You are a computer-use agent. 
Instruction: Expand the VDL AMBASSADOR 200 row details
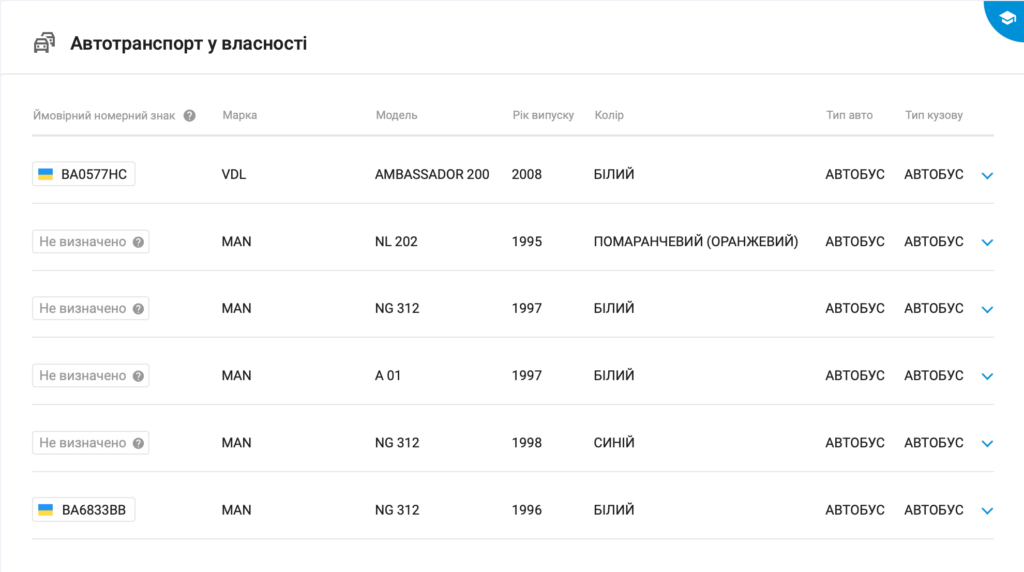[x=987, y=176]
